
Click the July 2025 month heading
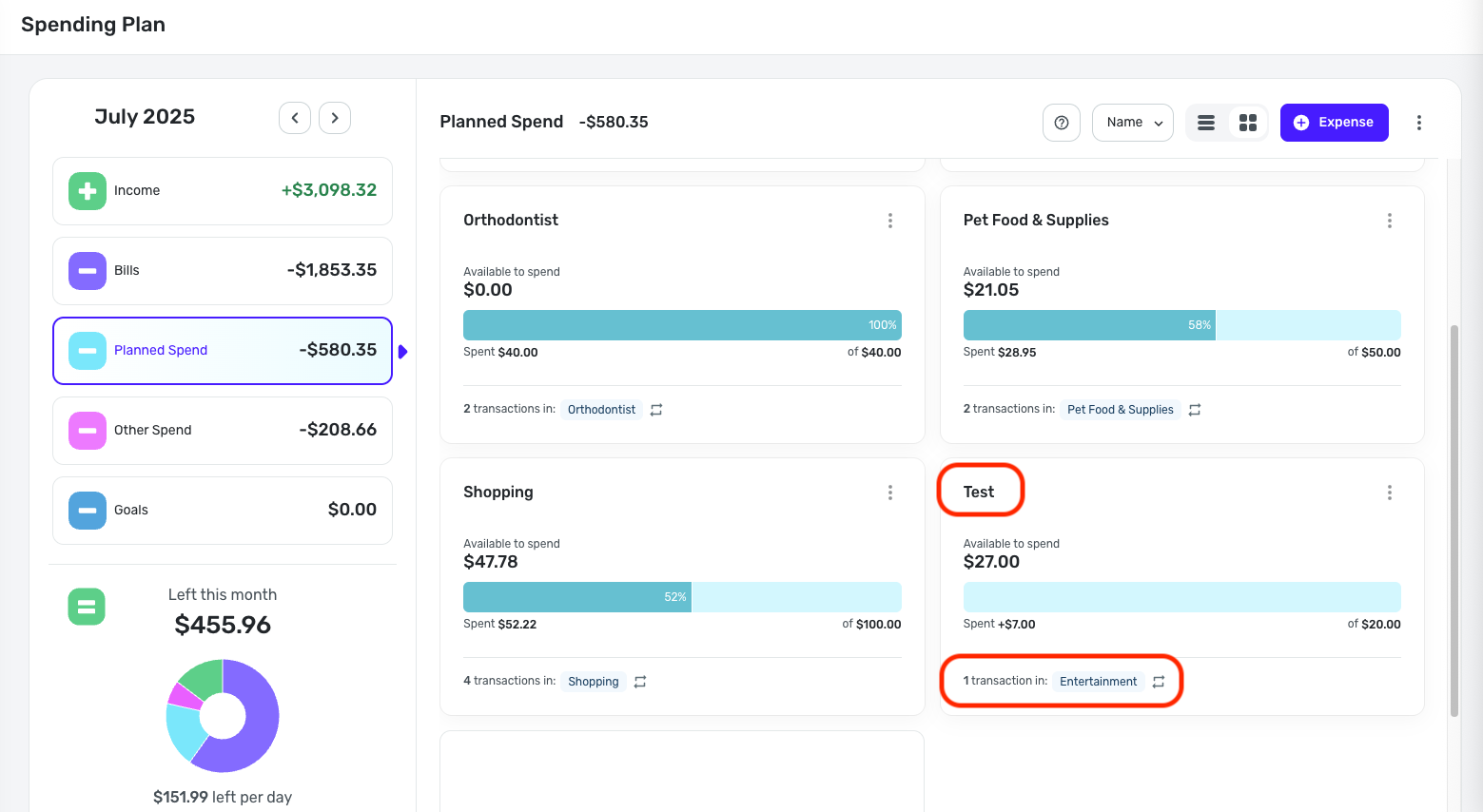coord(145,117)
